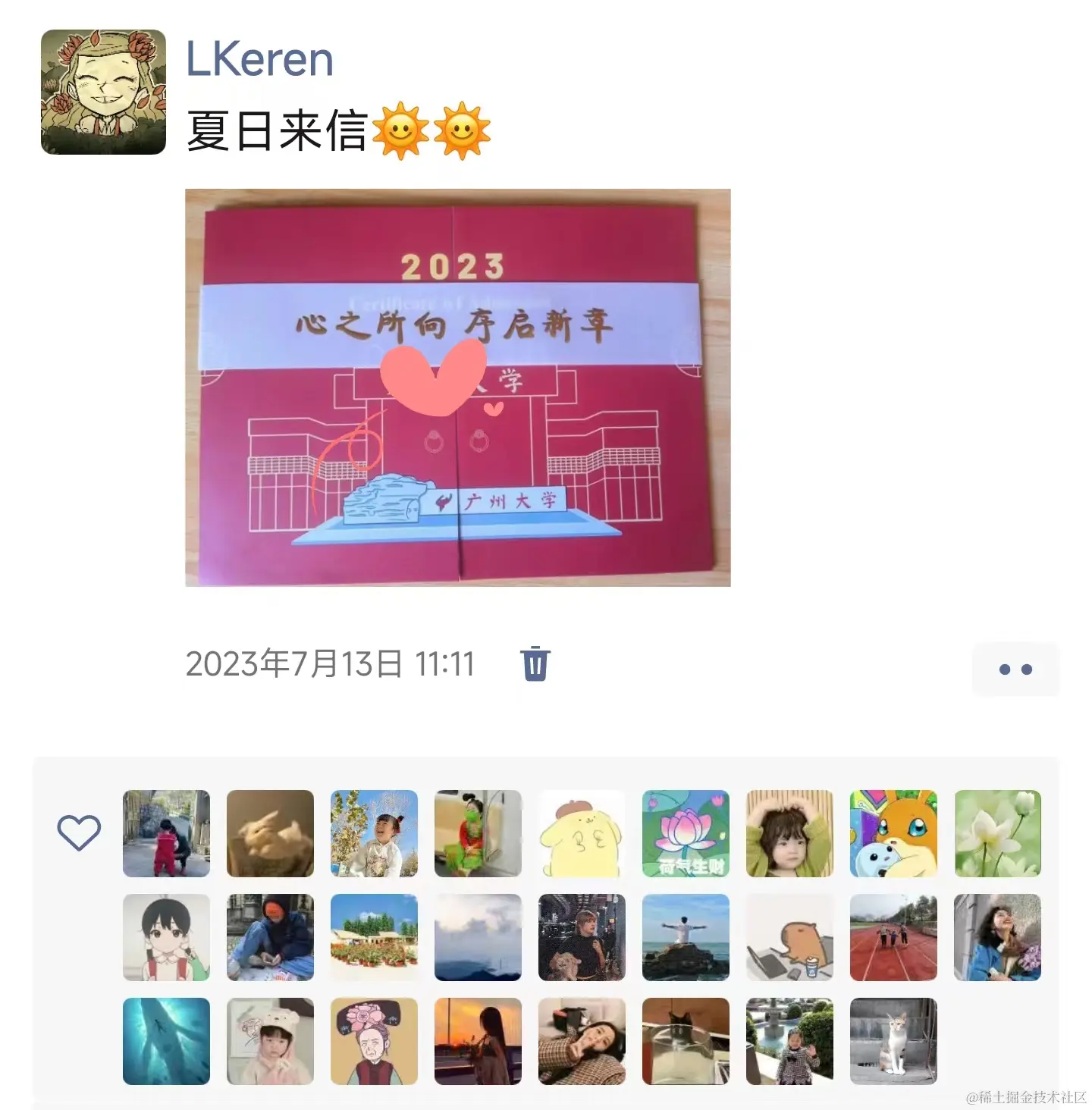1092x1110 pixels.
Task: Open the underwater whale avatar
Action: (x=166, y=1041)
